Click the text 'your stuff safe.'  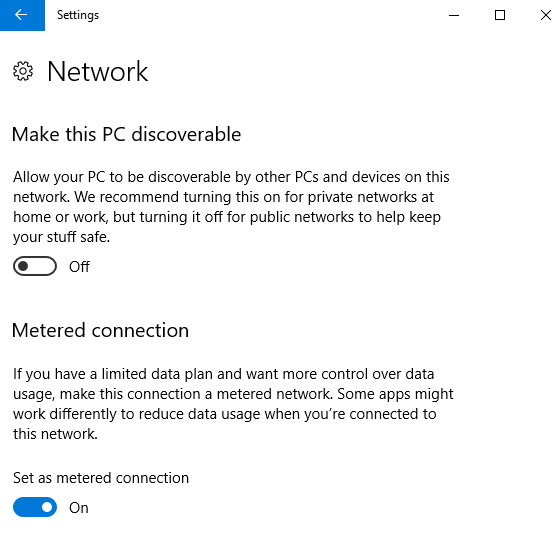(61, 237)
